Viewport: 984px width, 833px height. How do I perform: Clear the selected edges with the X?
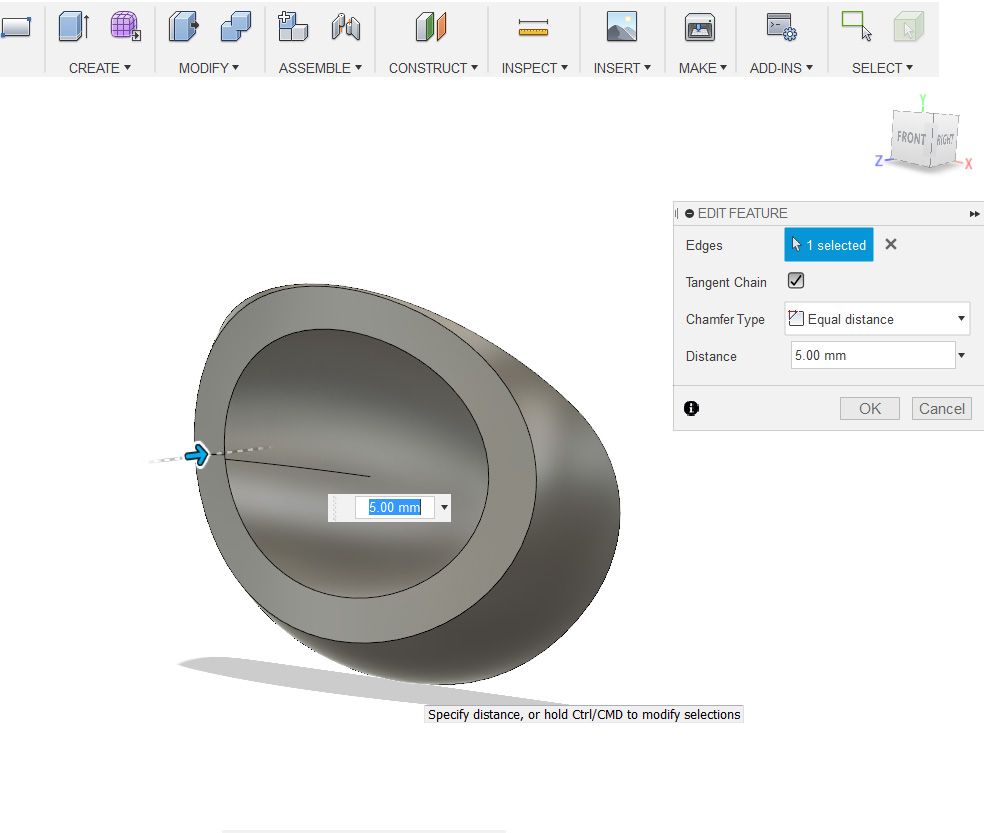pos(891,245)
